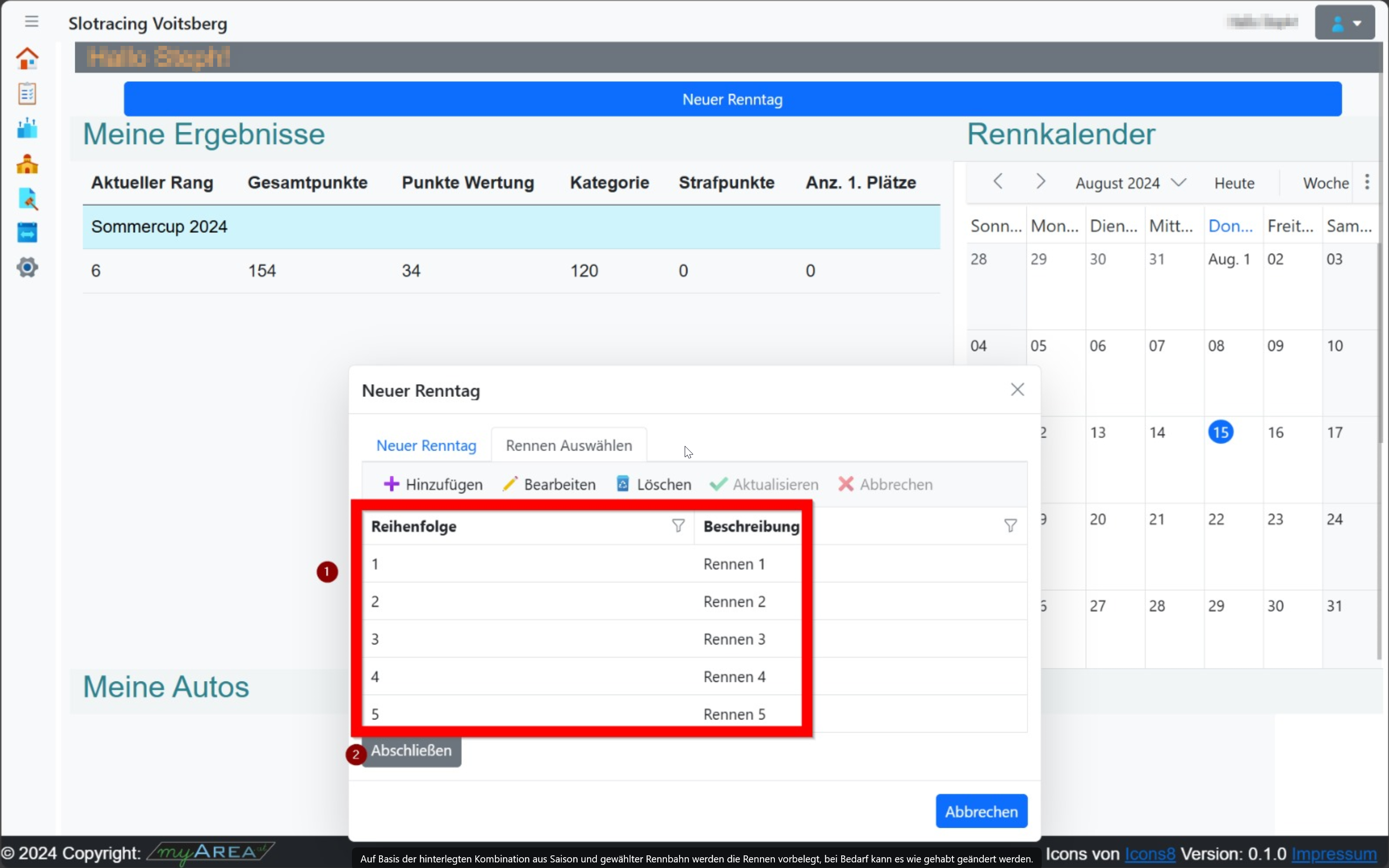Click the Löschen toolbar button
Viewport: 1389px width, 868px height.
pyautogui.click(x=654, y=485)
